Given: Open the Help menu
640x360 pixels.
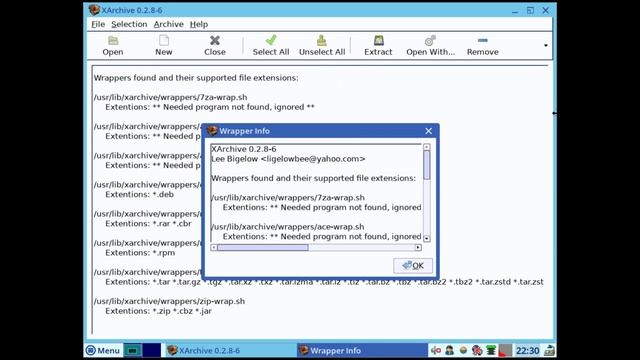Looking at the screenshot, I should click(199, 24).
